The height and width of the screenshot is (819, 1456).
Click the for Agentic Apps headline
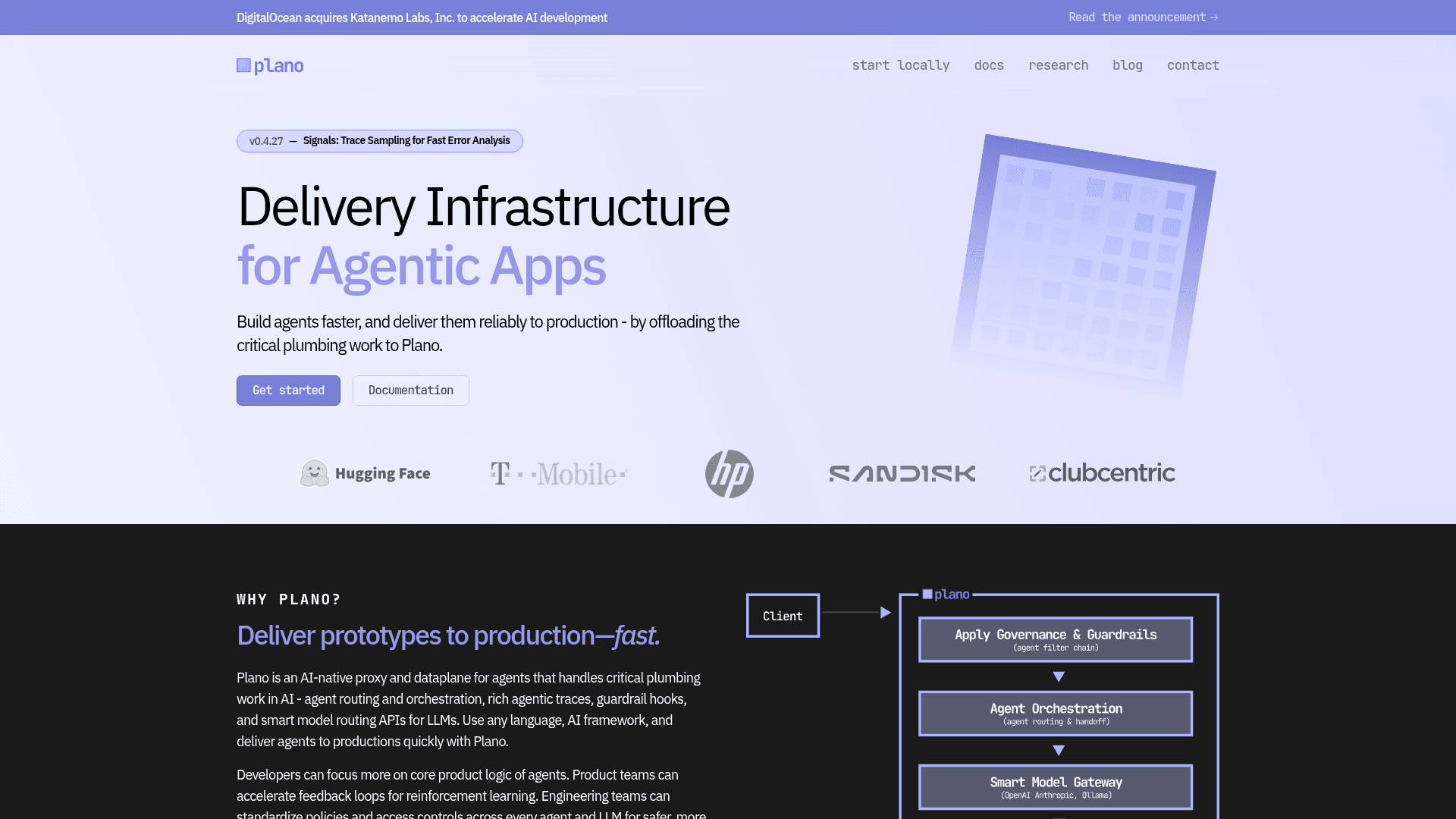421,266
